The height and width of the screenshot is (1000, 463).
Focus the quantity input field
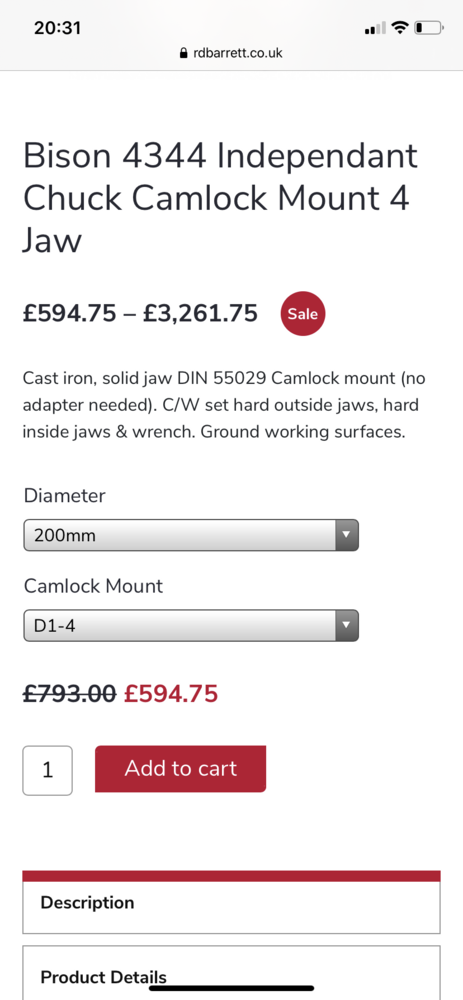(x=48, y=770)
